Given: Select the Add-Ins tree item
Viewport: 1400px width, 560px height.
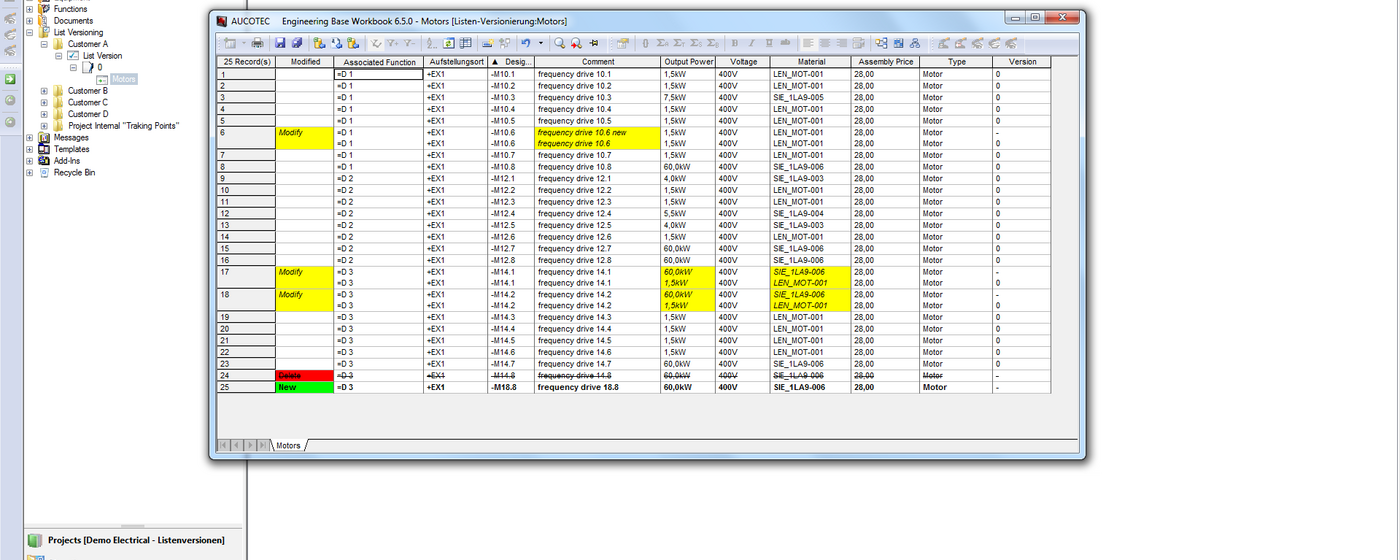Looking at the screenshot, I should click(67, 161).
